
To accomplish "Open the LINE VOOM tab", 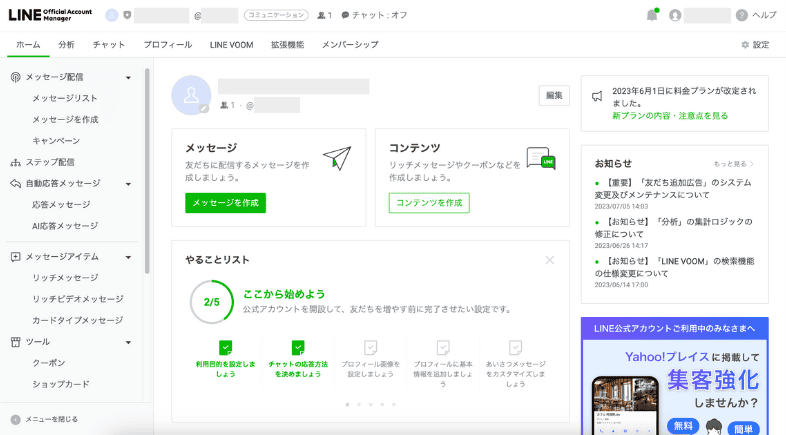I will coord(232,45).
